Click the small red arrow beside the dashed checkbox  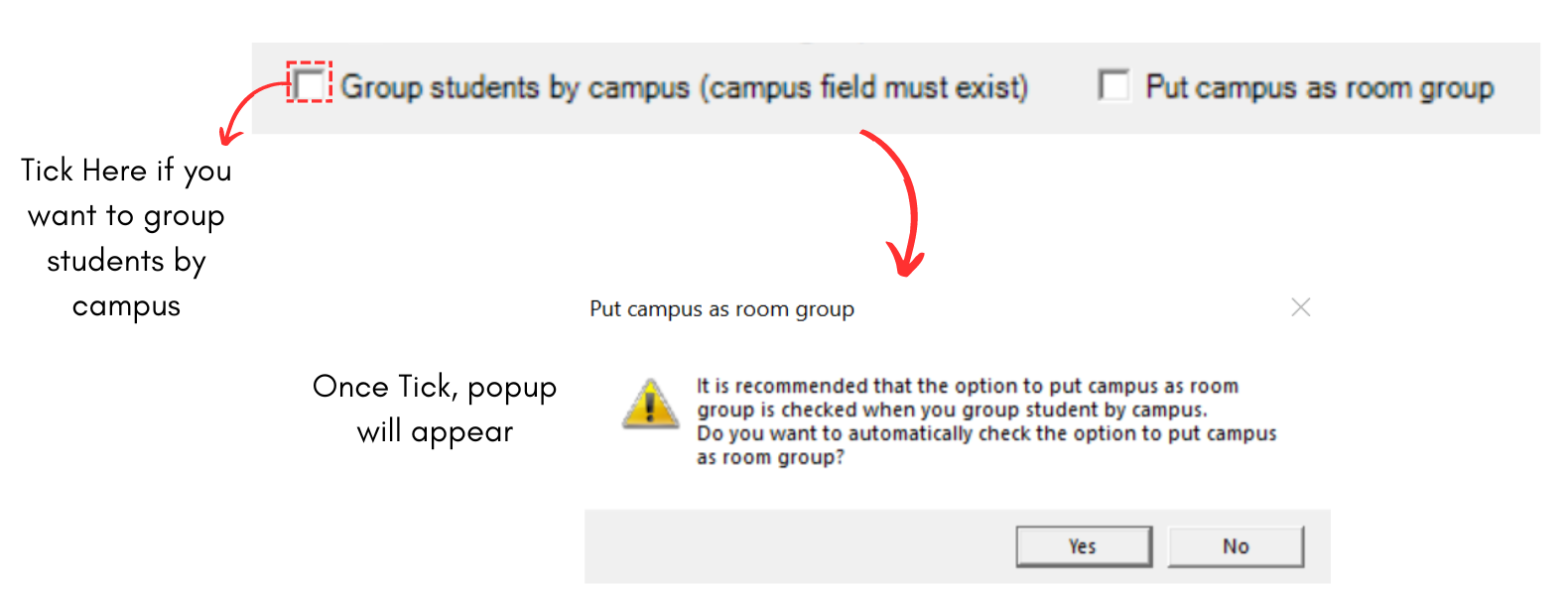(246, 106)
